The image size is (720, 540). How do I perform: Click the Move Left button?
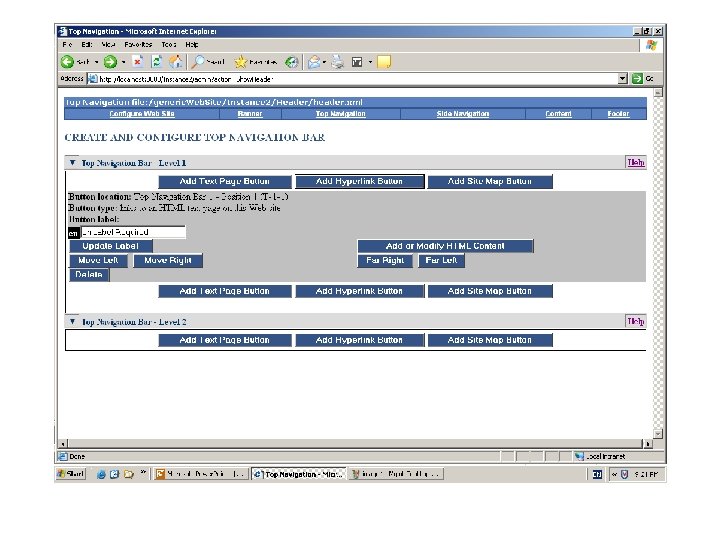98,260
